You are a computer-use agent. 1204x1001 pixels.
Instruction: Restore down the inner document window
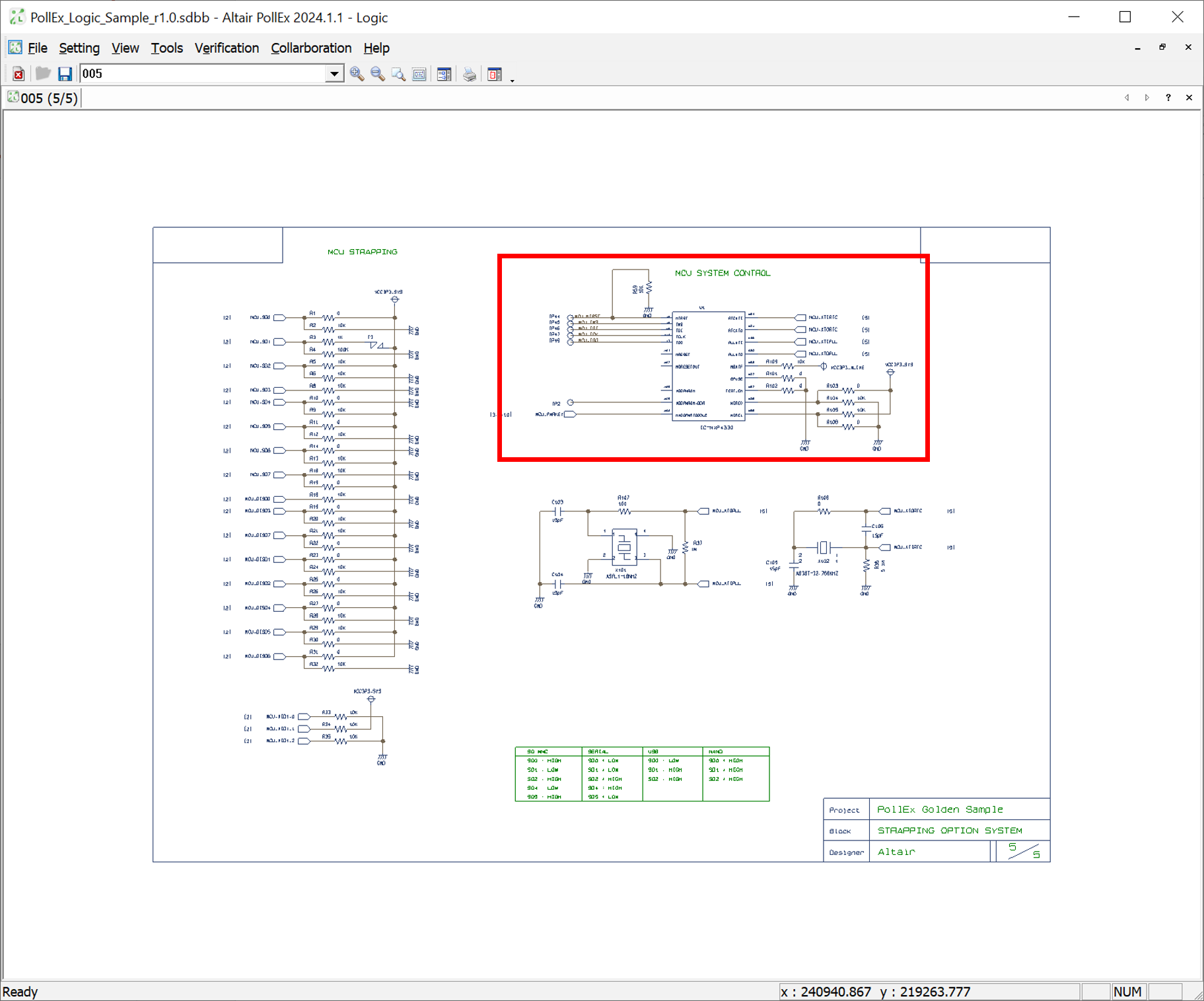(1162, 48)
